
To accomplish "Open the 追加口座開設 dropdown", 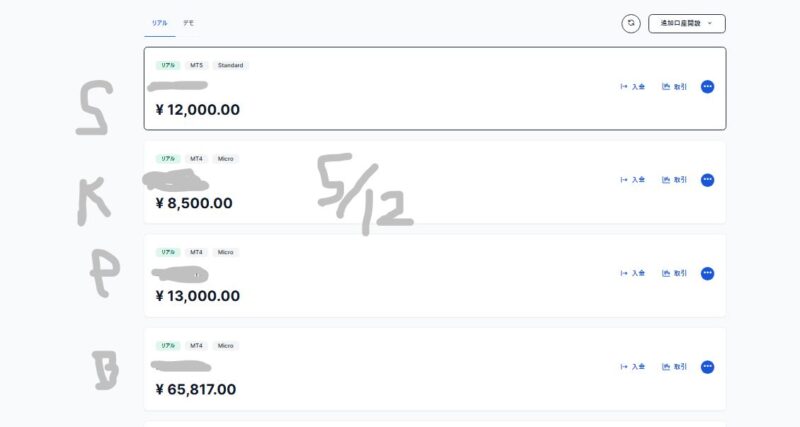I will click(687, 23).
